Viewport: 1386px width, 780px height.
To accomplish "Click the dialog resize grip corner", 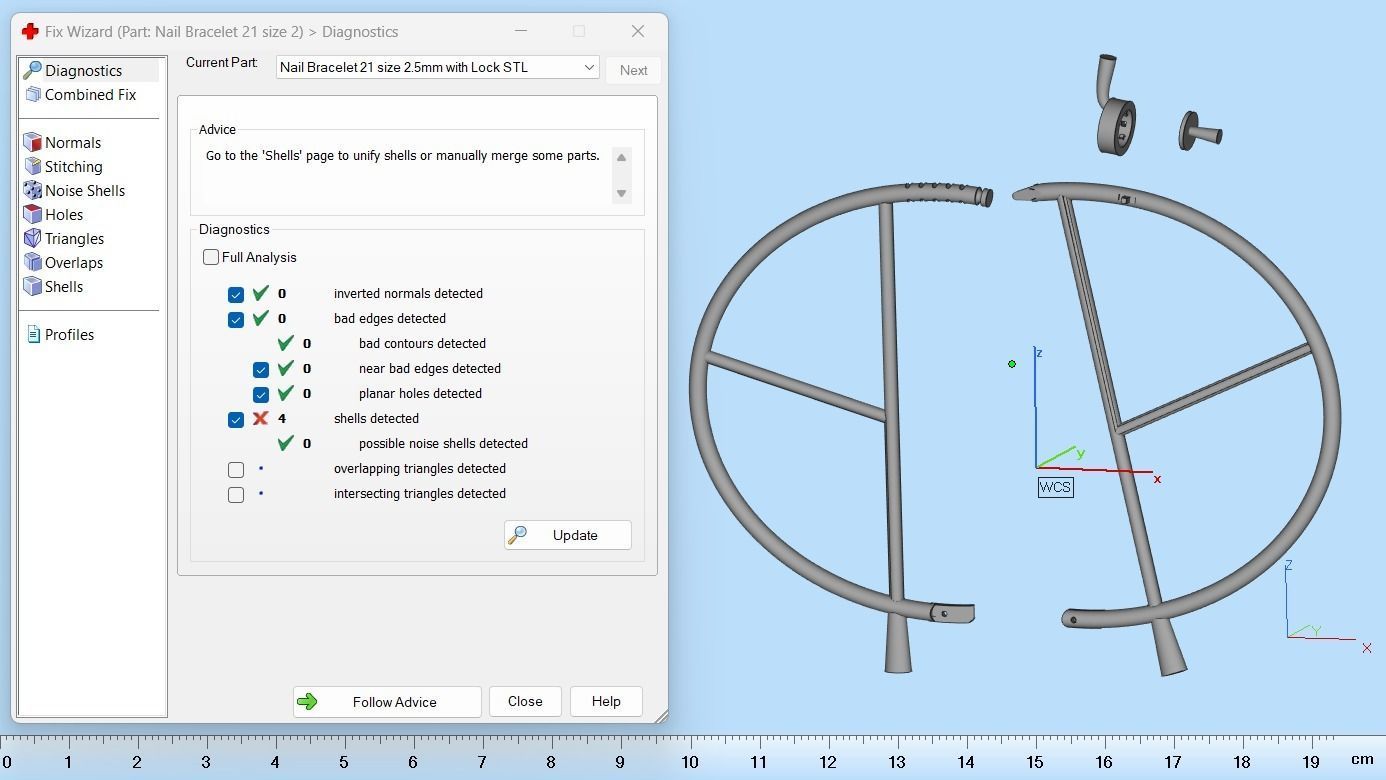I will (661, 716).
